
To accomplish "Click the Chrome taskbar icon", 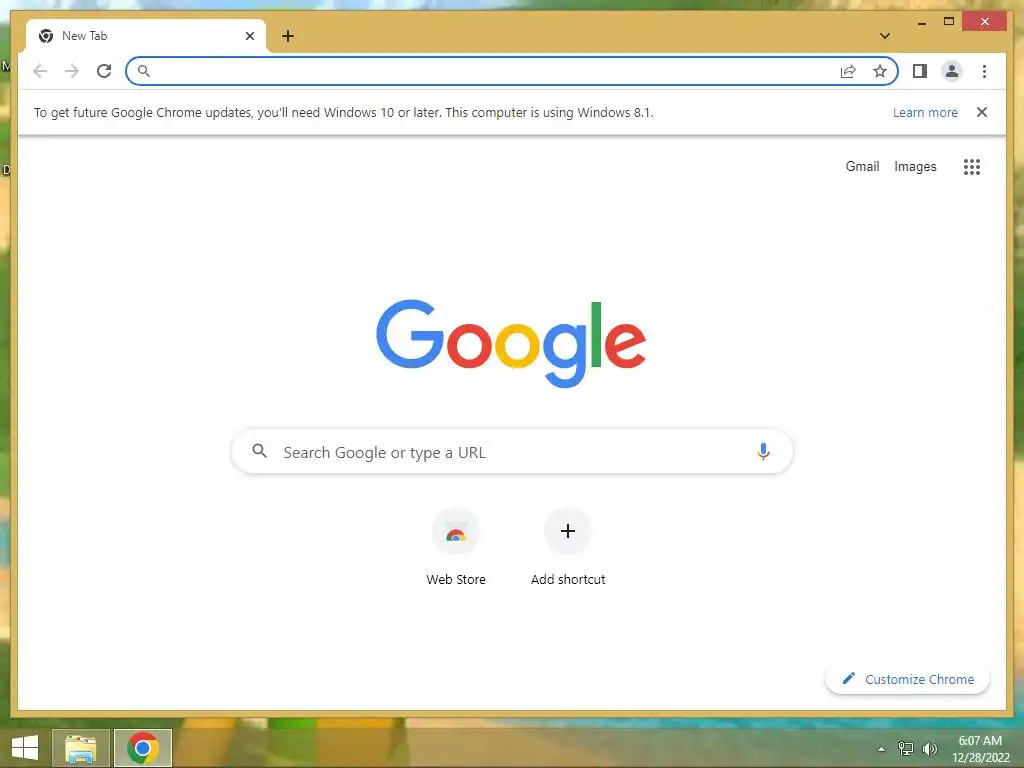I will point(143,748).
